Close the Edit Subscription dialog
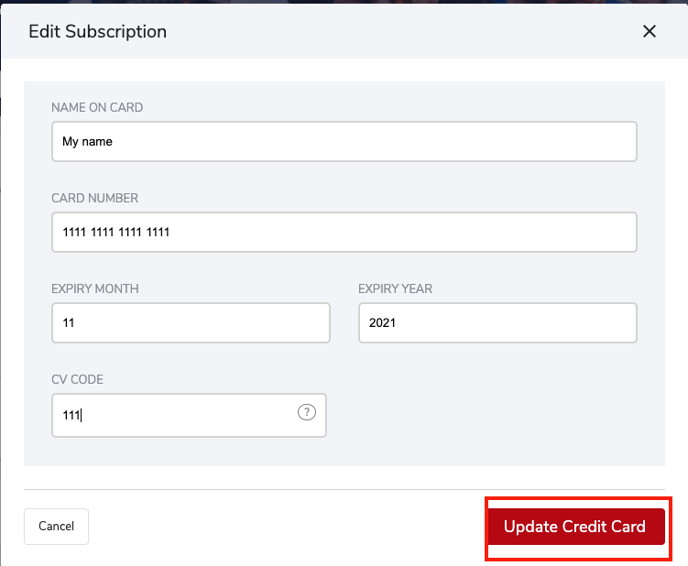 (x=649, y=31)
